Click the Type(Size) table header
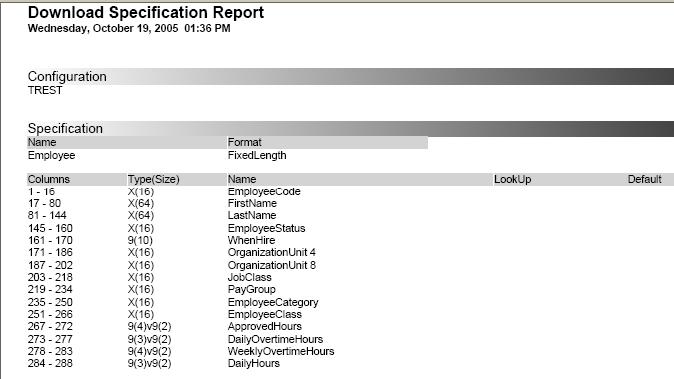 [153, 179]
